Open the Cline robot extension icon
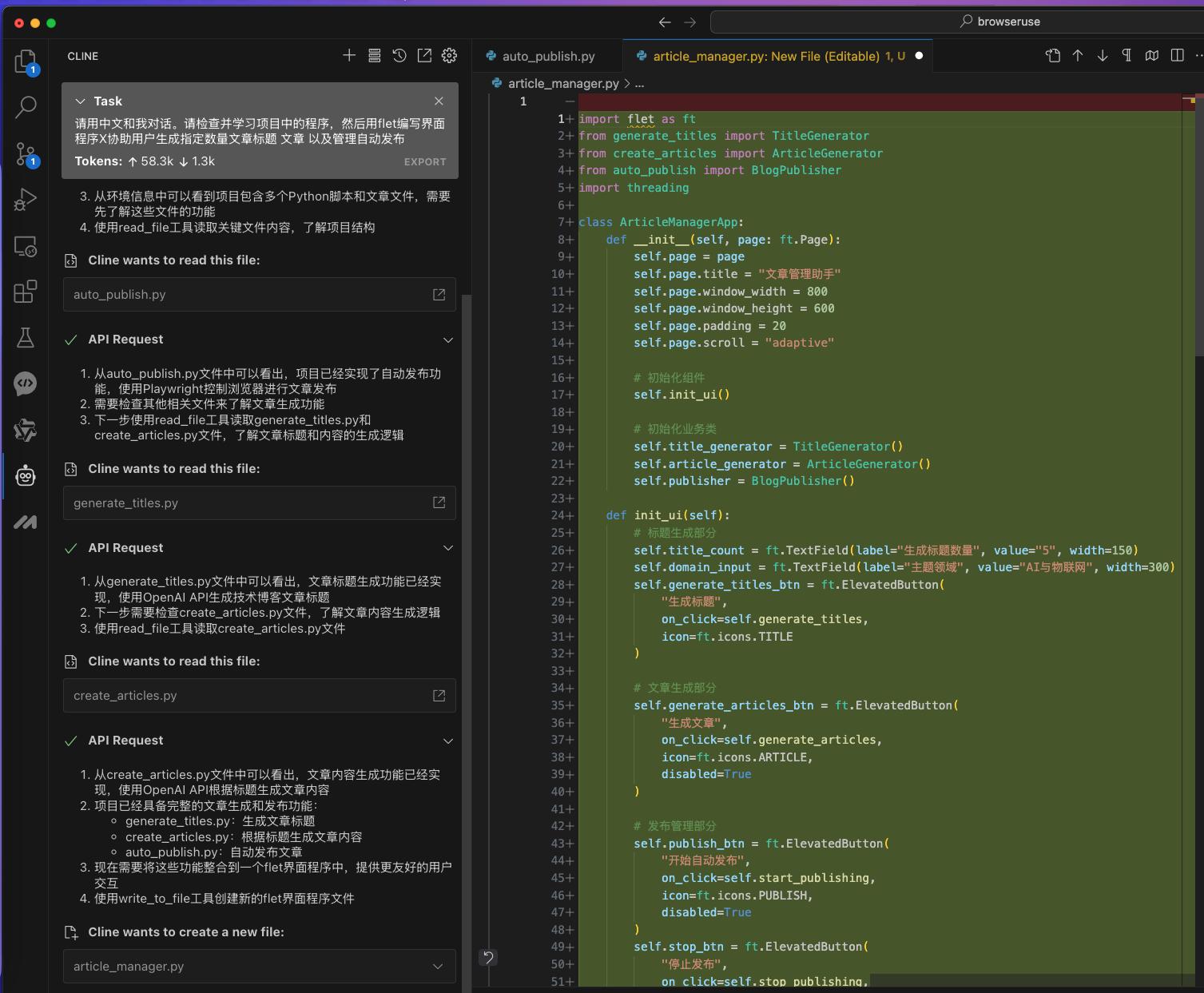The height and width of the screenshot is (993, 1204). [x=26, y=475]
